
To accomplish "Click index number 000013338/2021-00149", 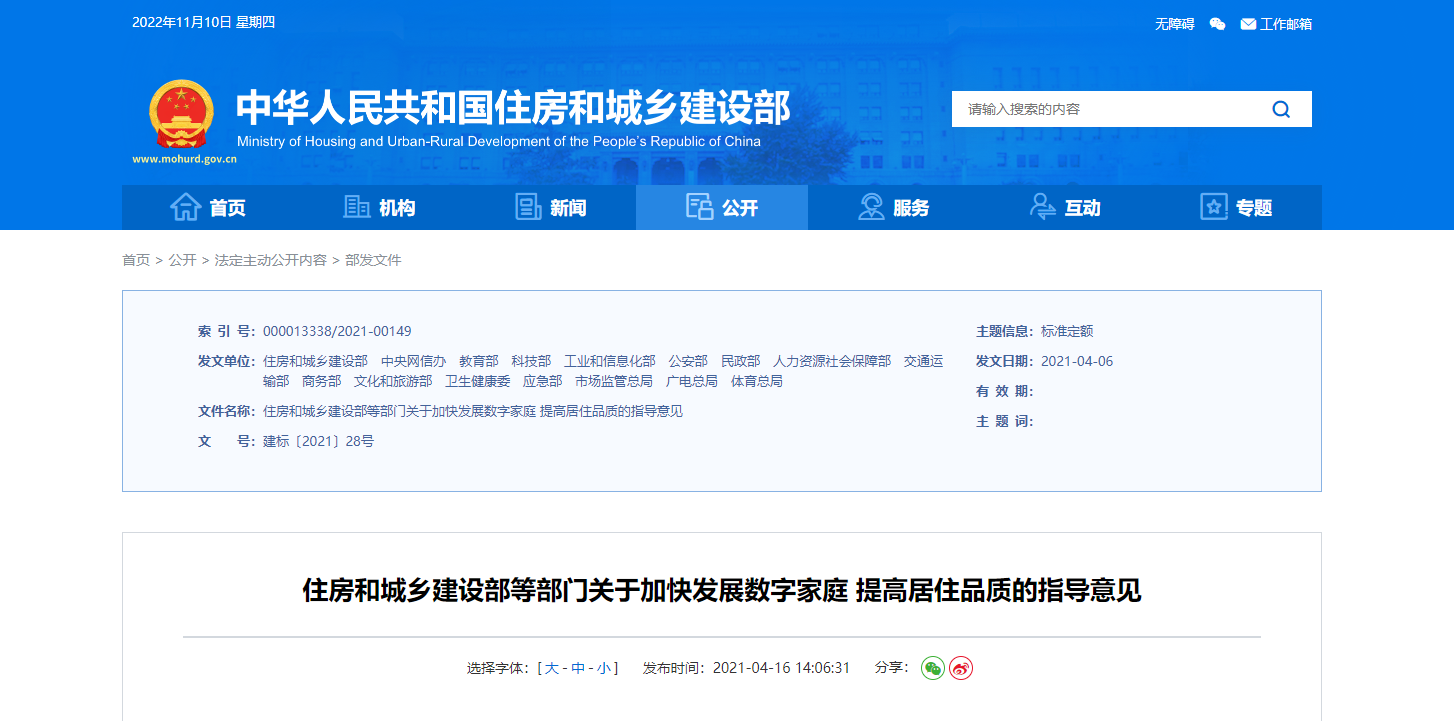I will point(337,331).
